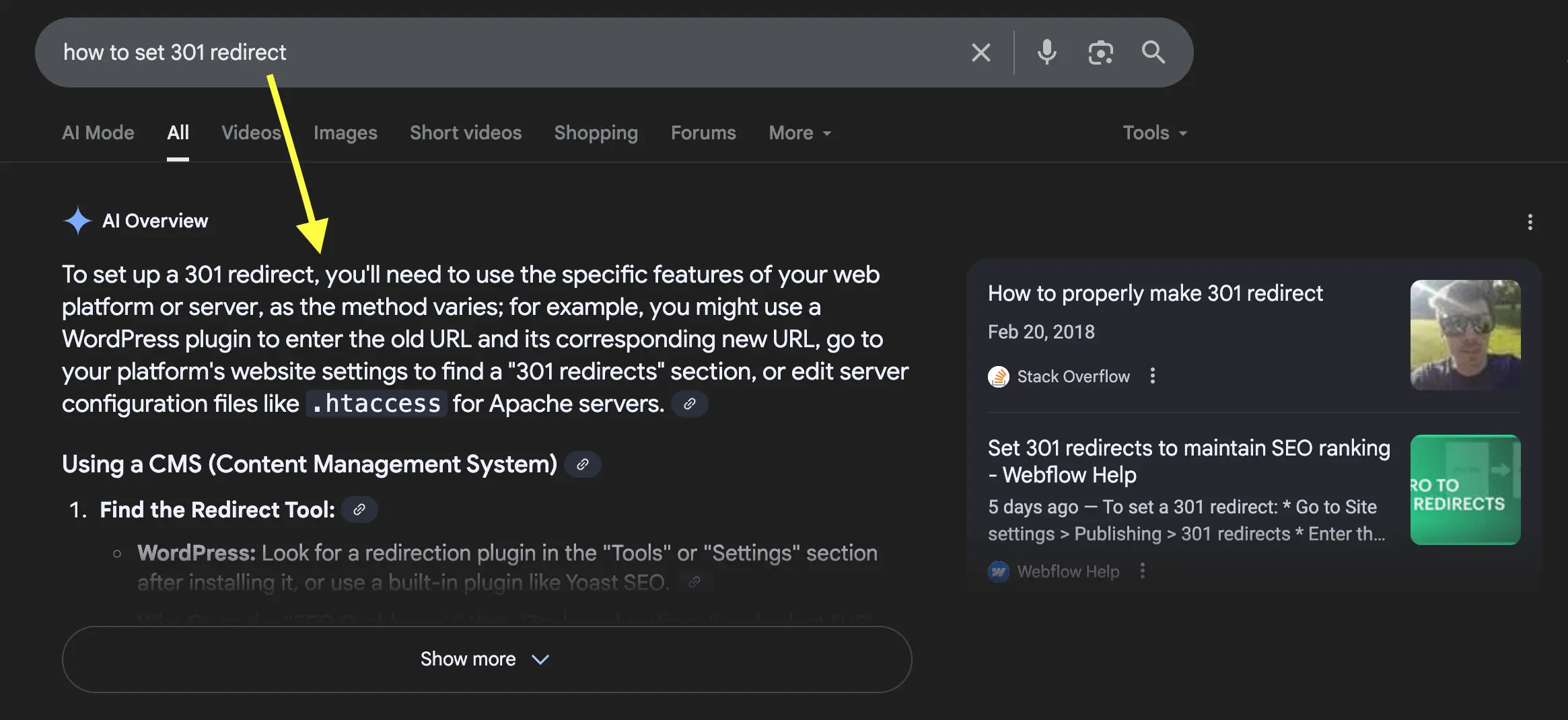The image size is (1568, 720).
Task: Click the magnifying glass search icon
Action: 1153,52
